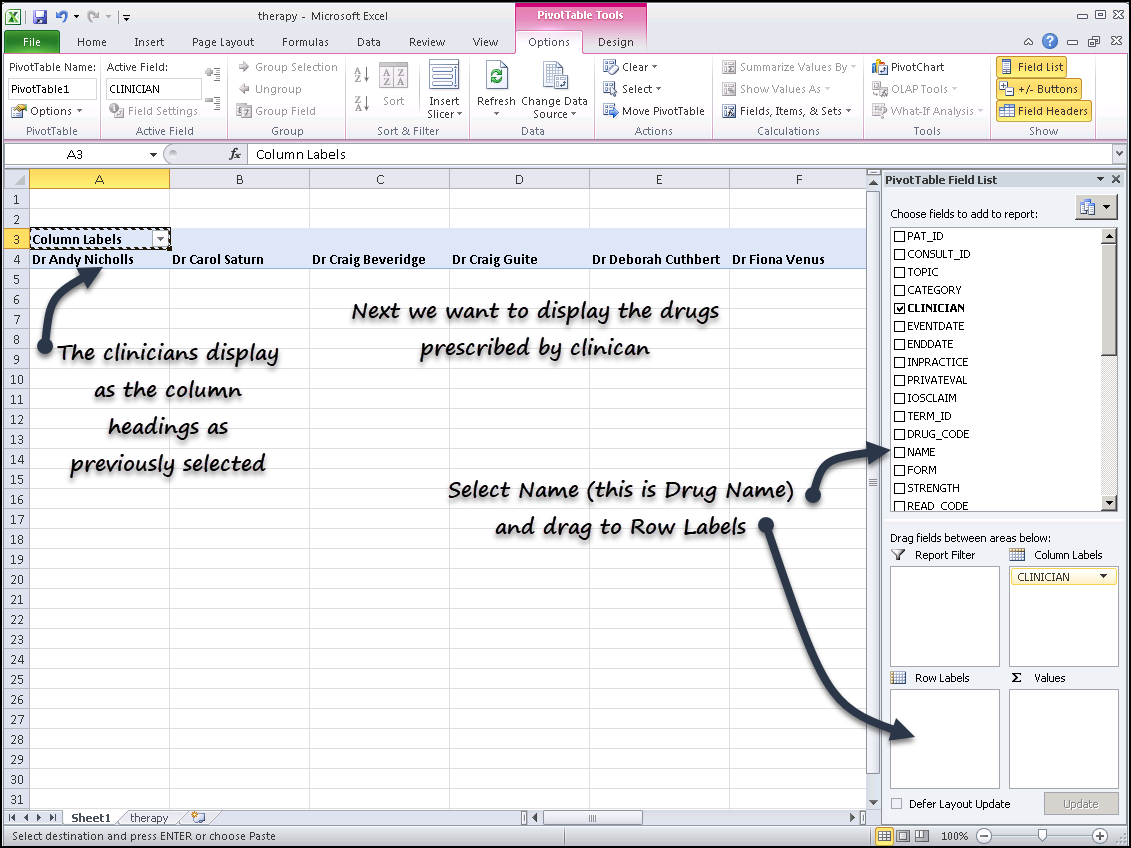Expand the Name Box dropdown
The width and height of the screenshot is (1131, 848).
(153, 154)
